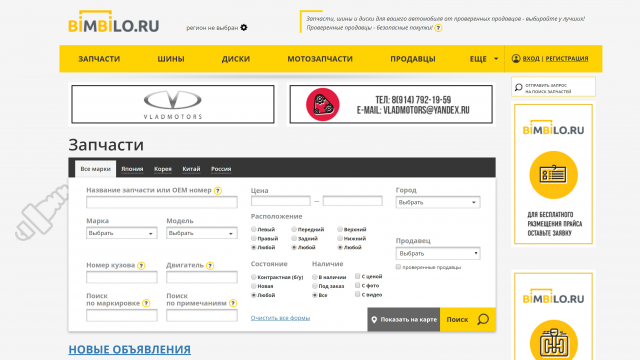Viewport: 640px width, 360px height.
Task: Switch to Корея tab
Action: pos(163,169)
